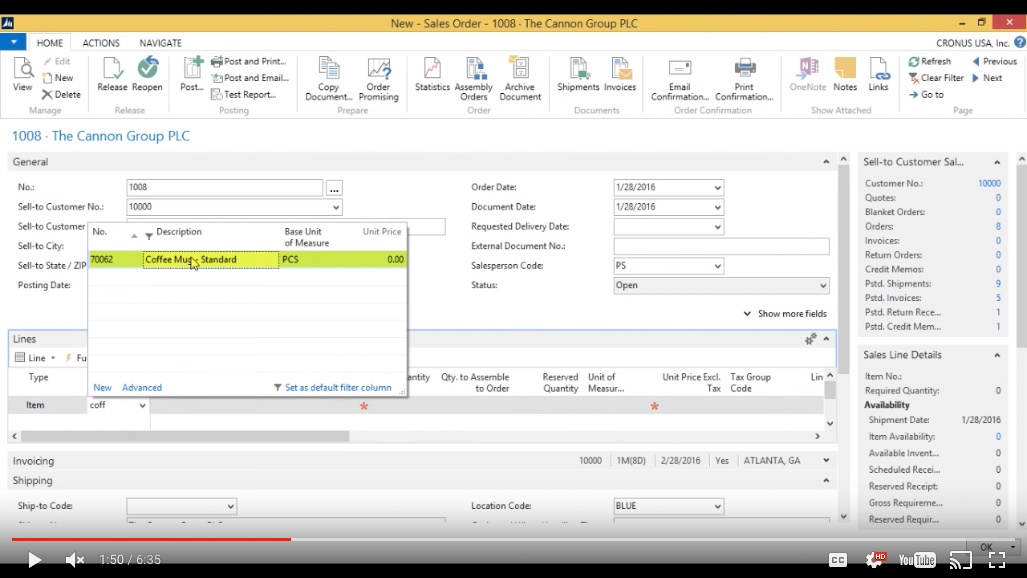This screenshot has height=578, width=1027.
Task: Expand the Invoicing section
Action: [826, 461]
